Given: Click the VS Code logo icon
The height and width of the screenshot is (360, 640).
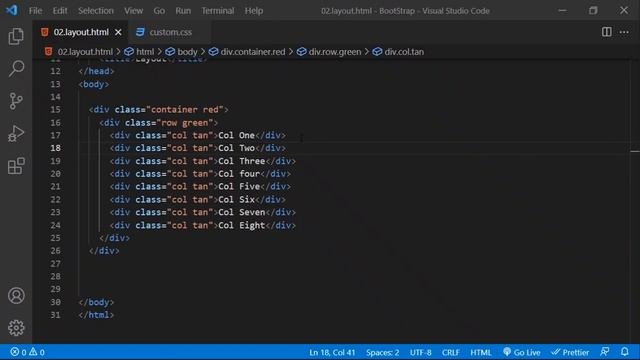Looking at the screenshot, I should tap(12, 10).
